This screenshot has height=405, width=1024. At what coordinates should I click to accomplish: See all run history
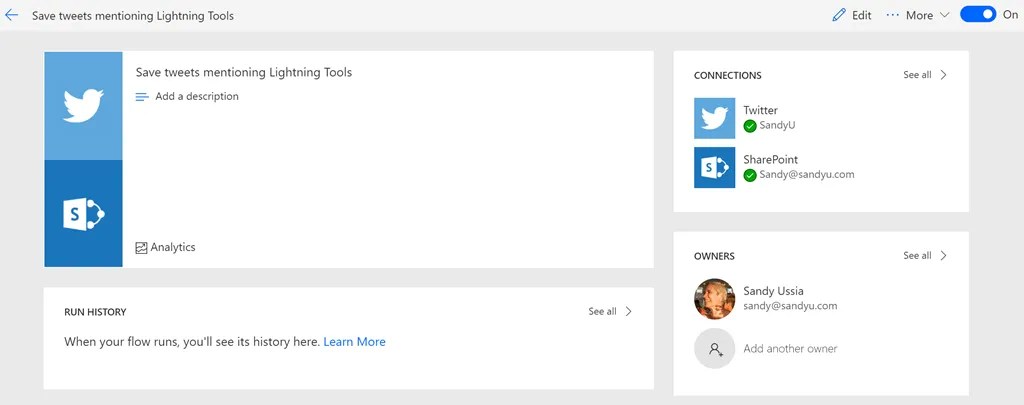pos(602,312)
